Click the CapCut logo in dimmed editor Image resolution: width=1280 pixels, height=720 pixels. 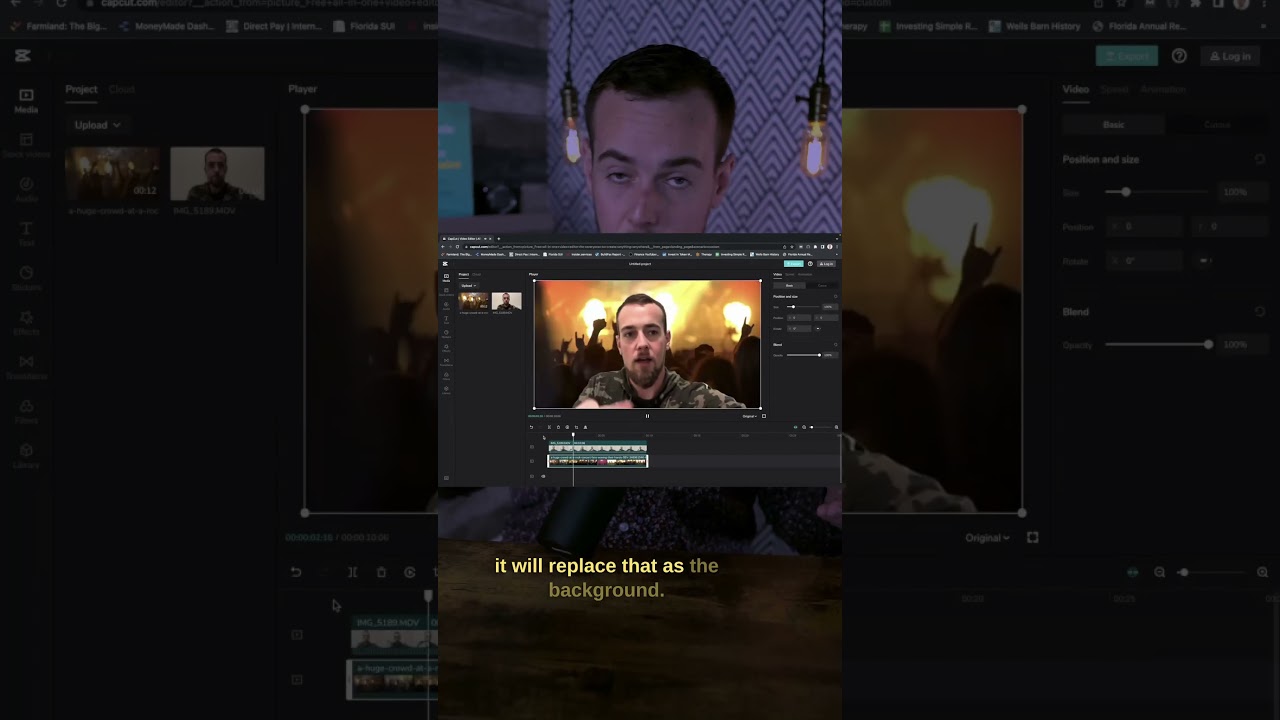(22, 56)
